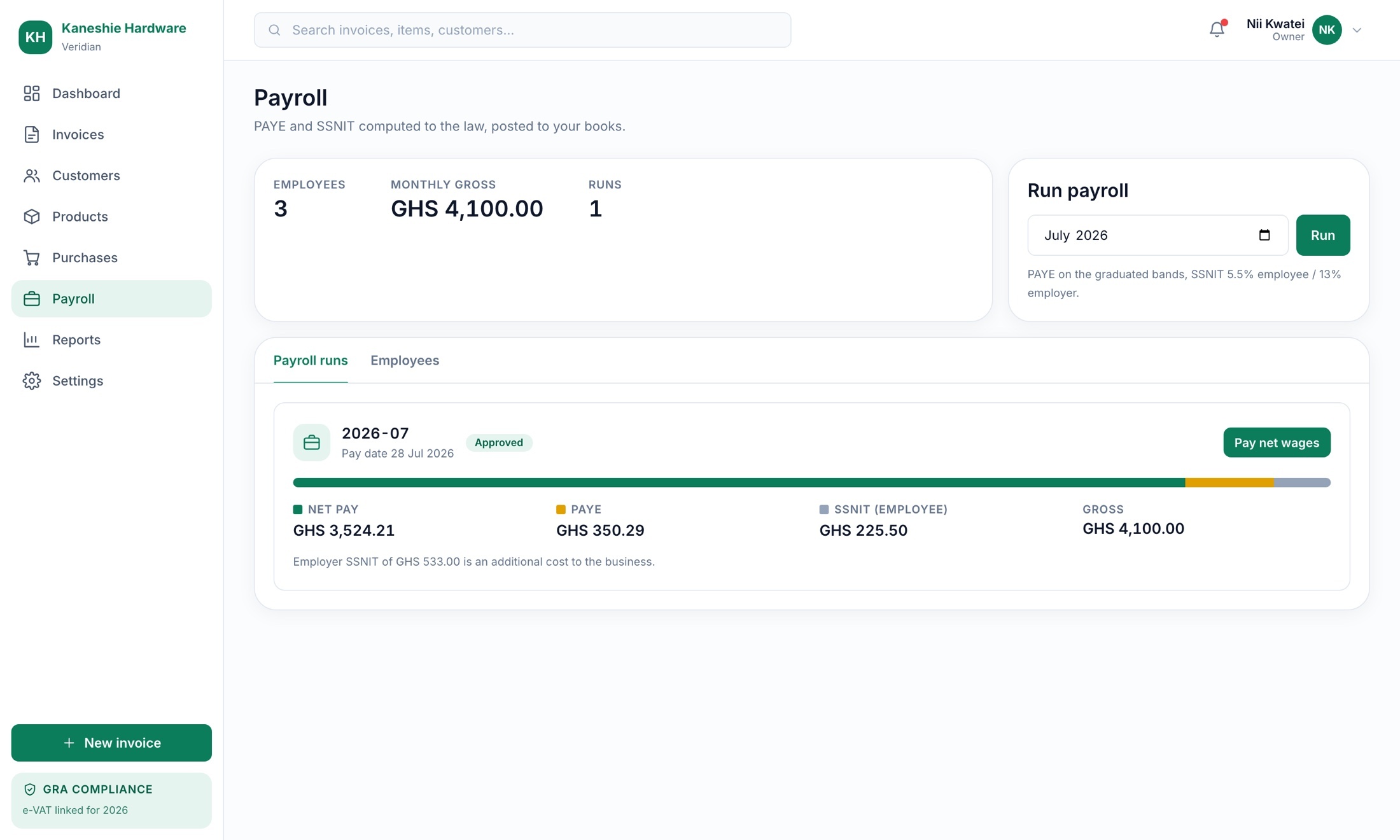This screenshot has width=1400, height=840.
Task: Click the net pay value GHS 3,524.21
Action: [x=344, y=530]
